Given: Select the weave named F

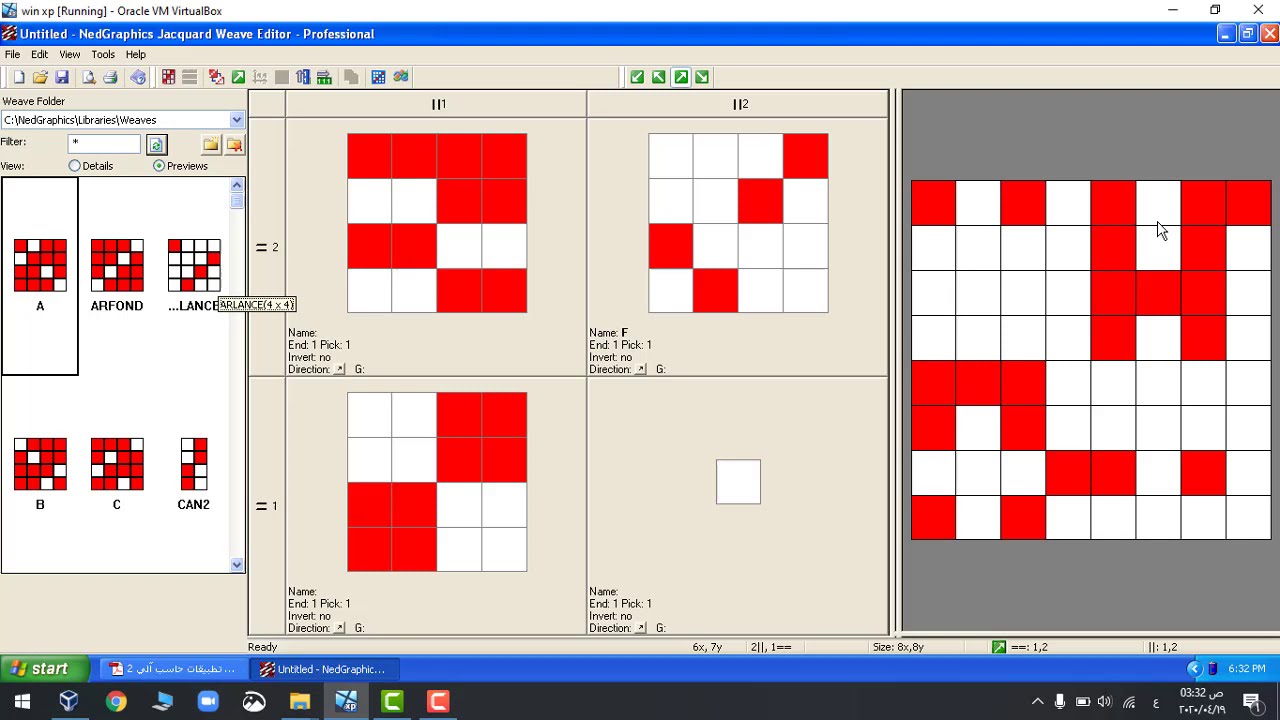Looking at the screenshot, I should pos(738,223).
